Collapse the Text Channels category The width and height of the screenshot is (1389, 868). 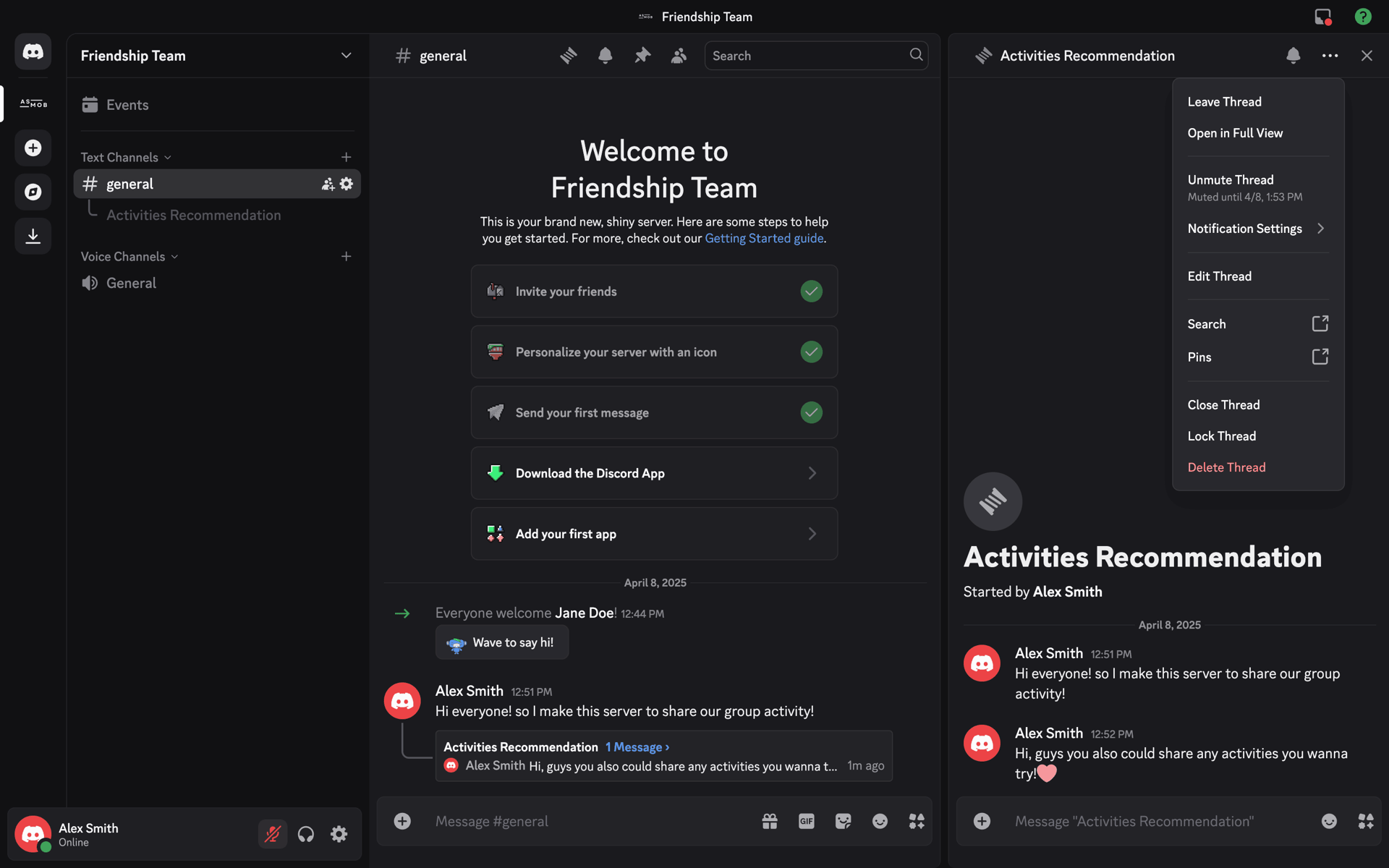[x=126, y=157]
